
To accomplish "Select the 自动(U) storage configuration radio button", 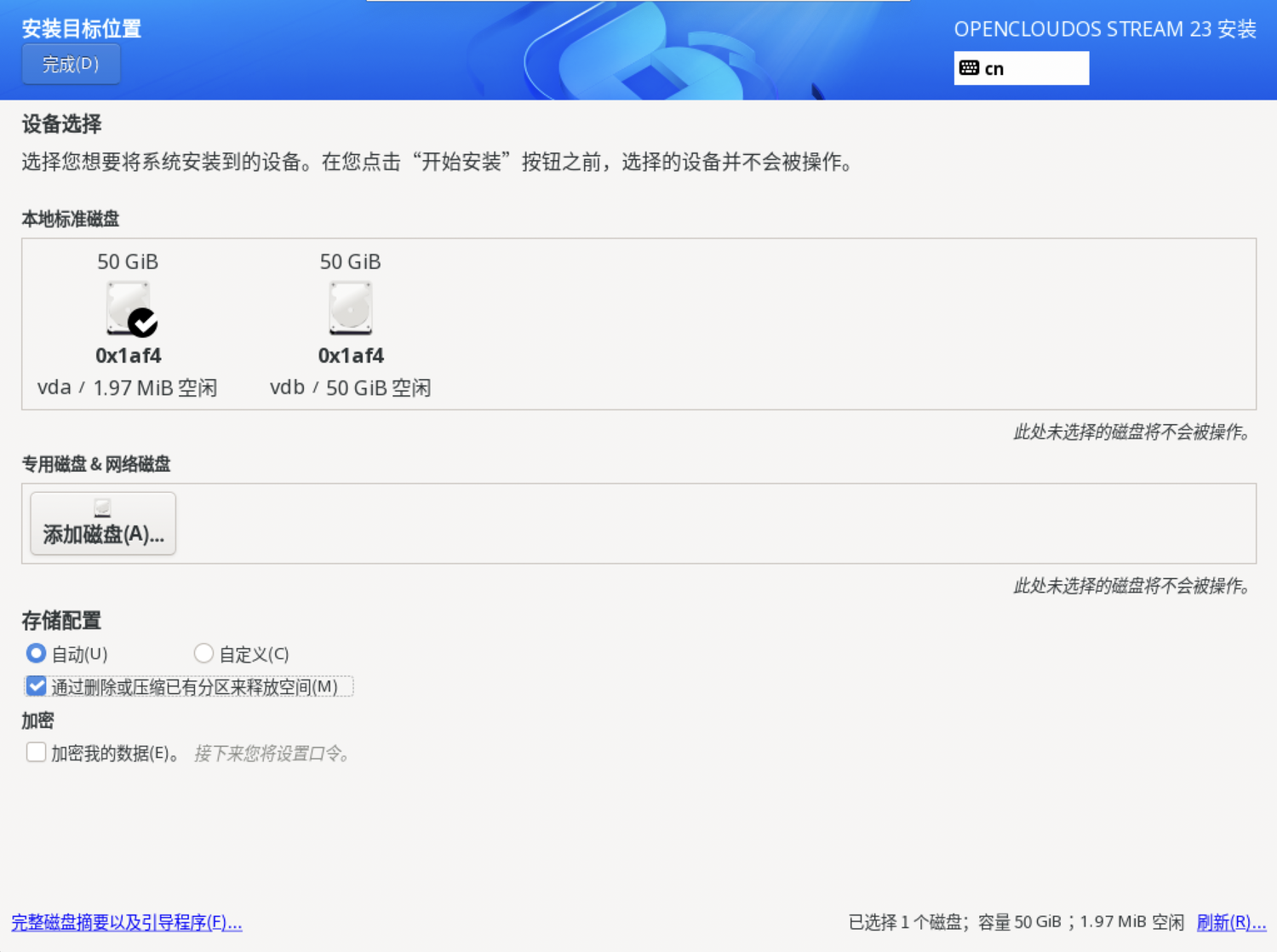I will 36,653.
